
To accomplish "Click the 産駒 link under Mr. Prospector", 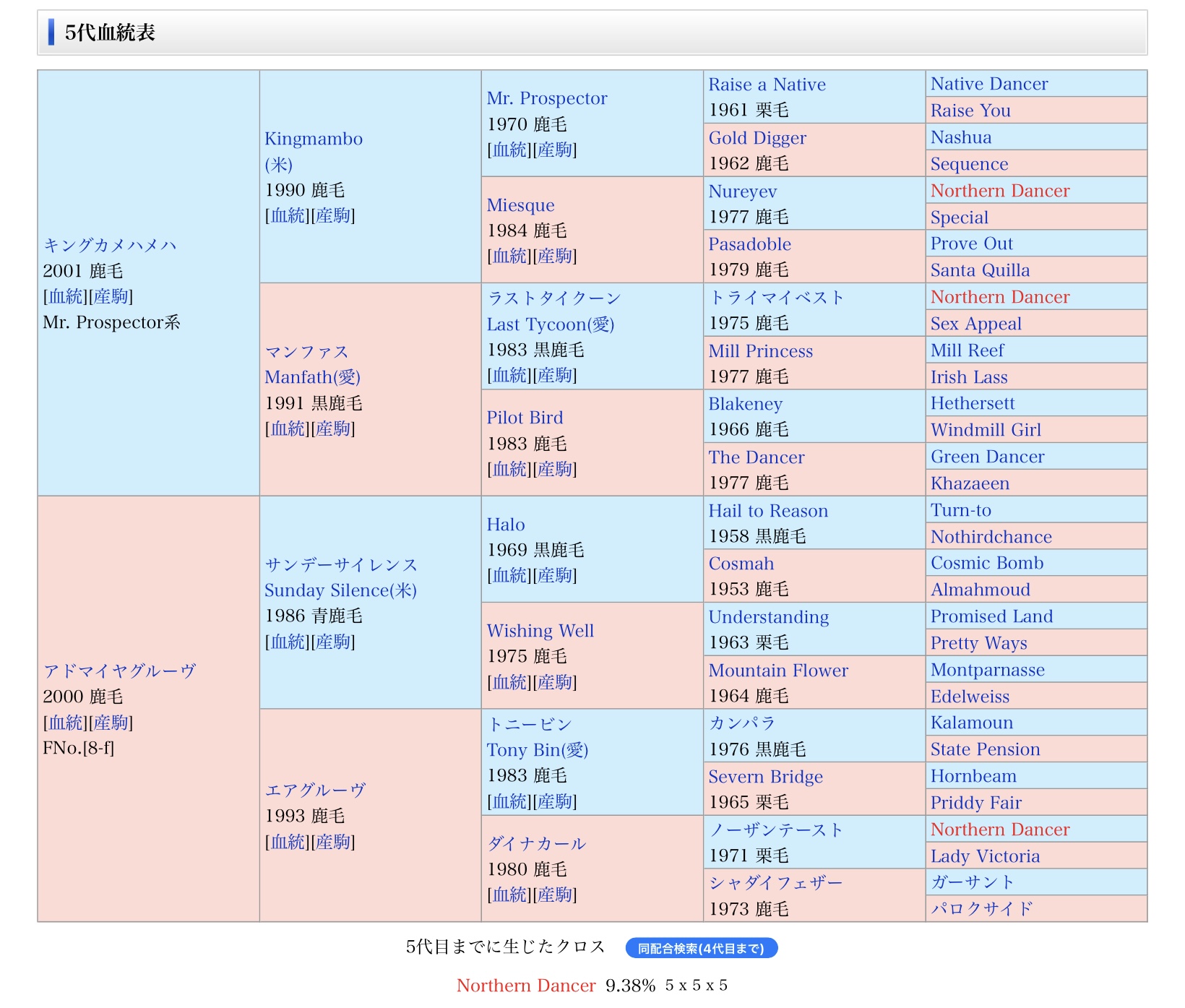I will coord(554,150).
